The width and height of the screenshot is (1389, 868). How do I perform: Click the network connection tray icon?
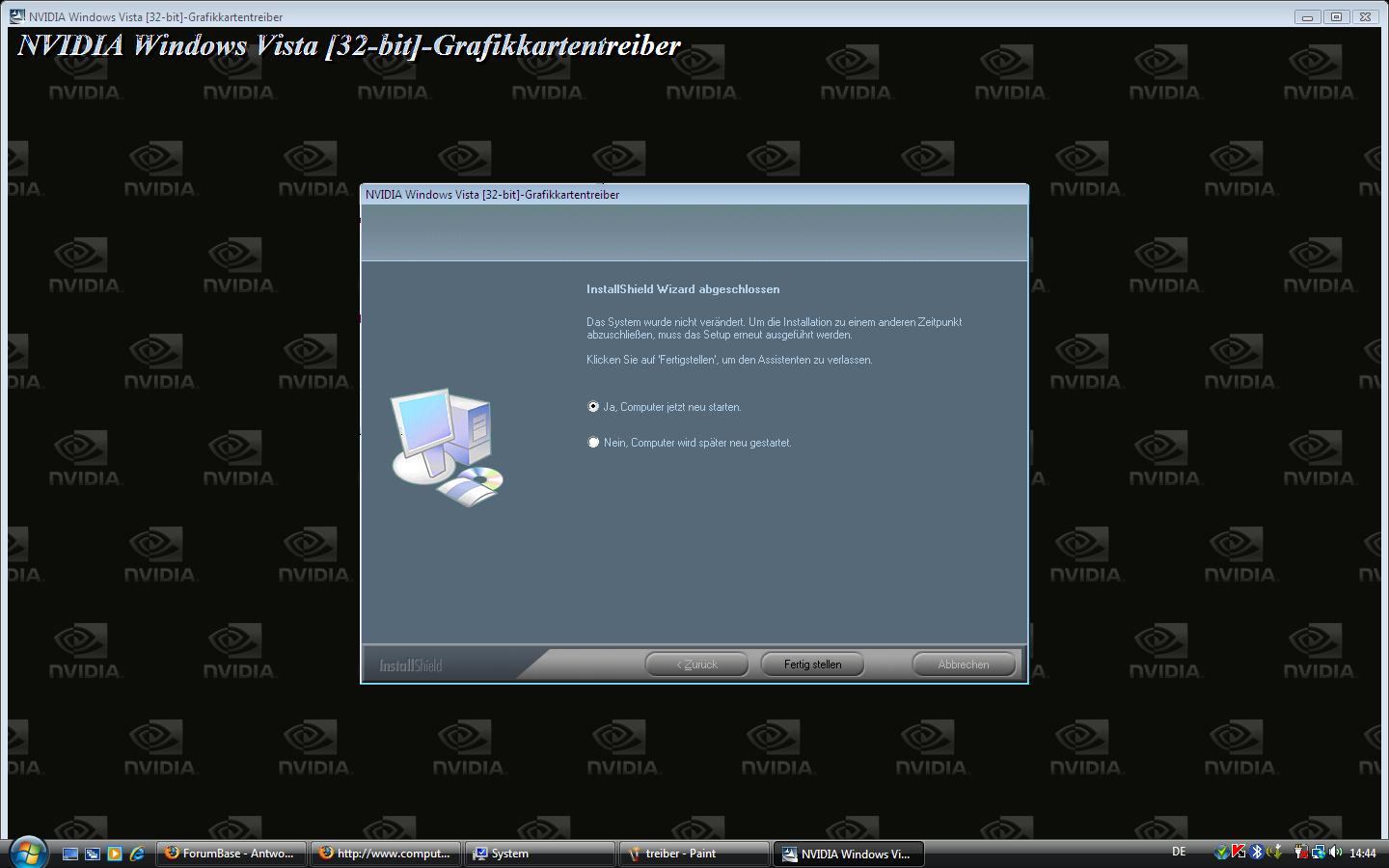(x=1319, y=853)
